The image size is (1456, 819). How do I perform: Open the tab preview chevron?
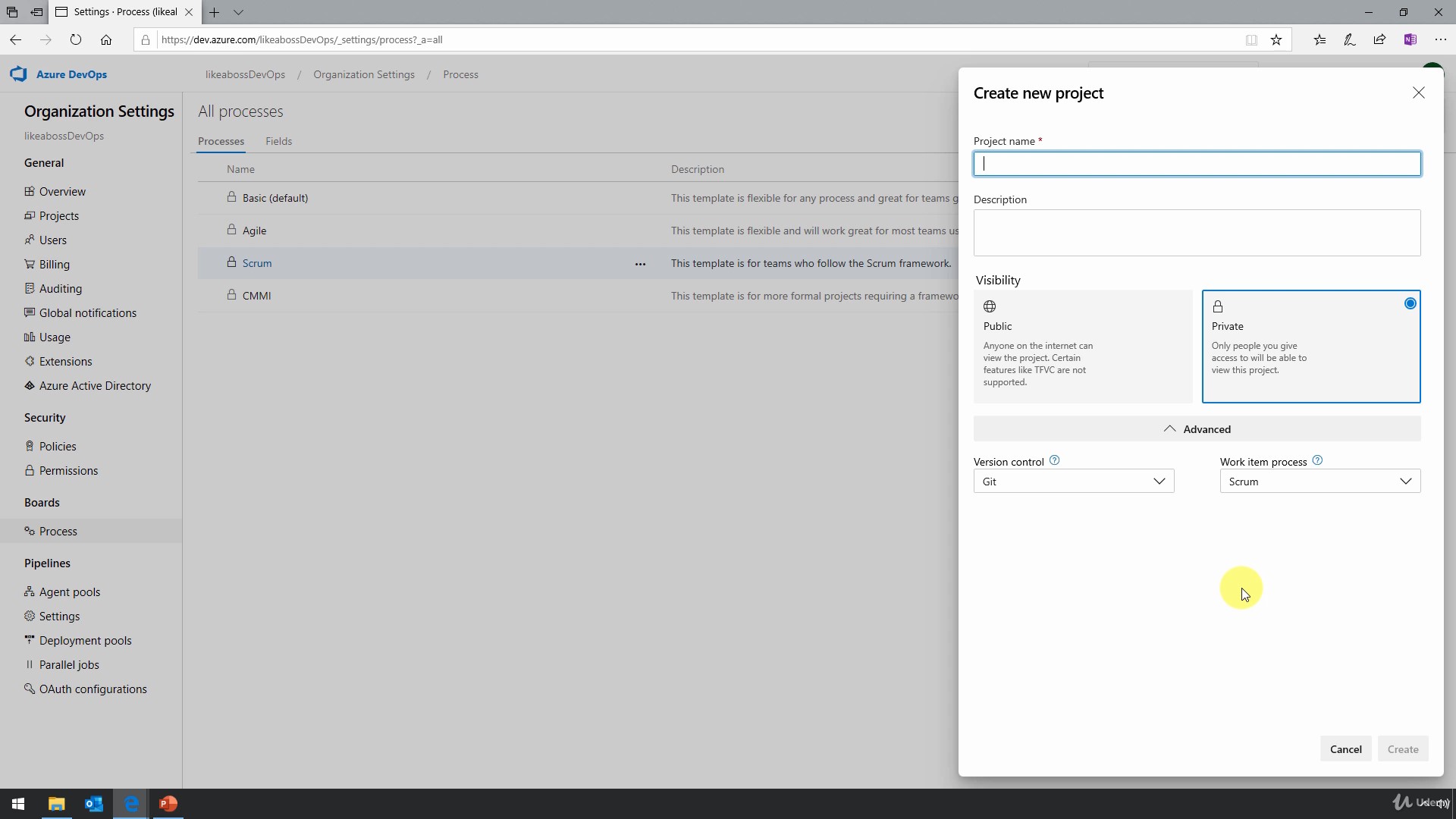pos(238,12)
